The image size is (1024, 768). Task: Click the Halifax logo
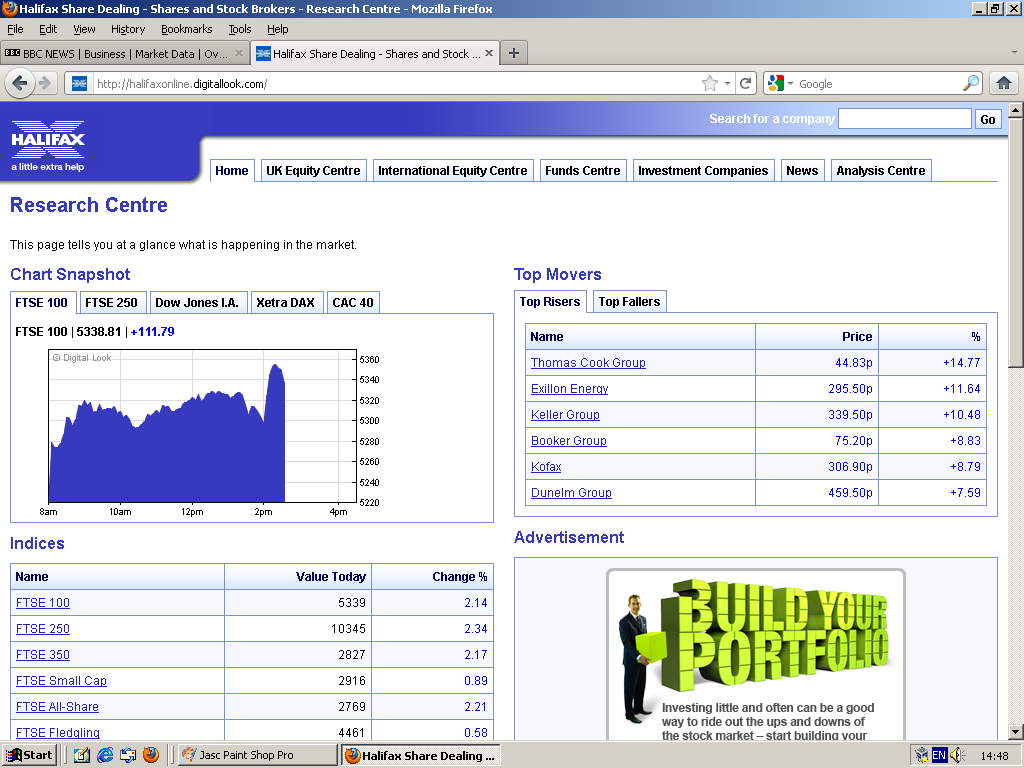coord(48,145)
